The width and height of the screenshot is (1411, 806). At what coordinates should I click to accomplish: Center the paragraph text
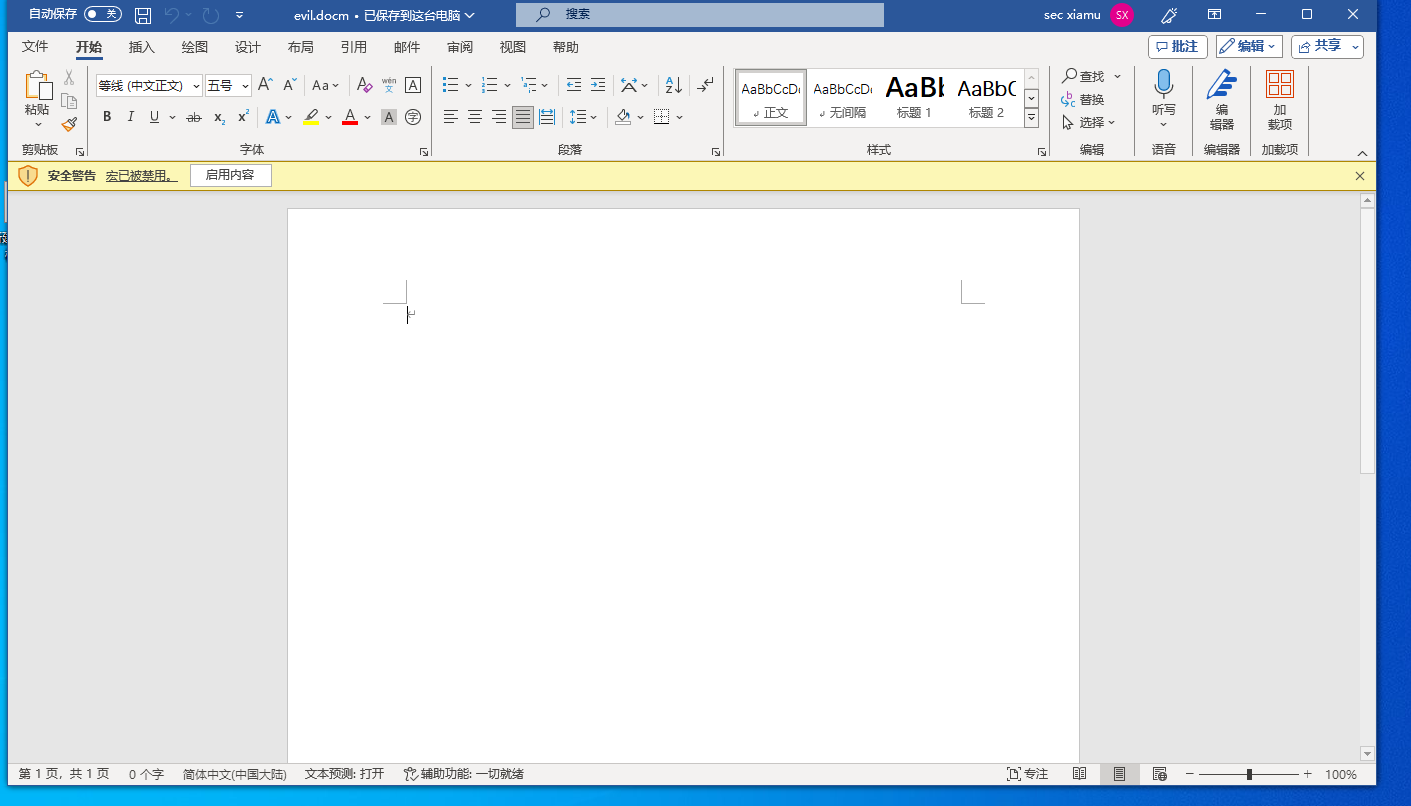coord(475,117)
